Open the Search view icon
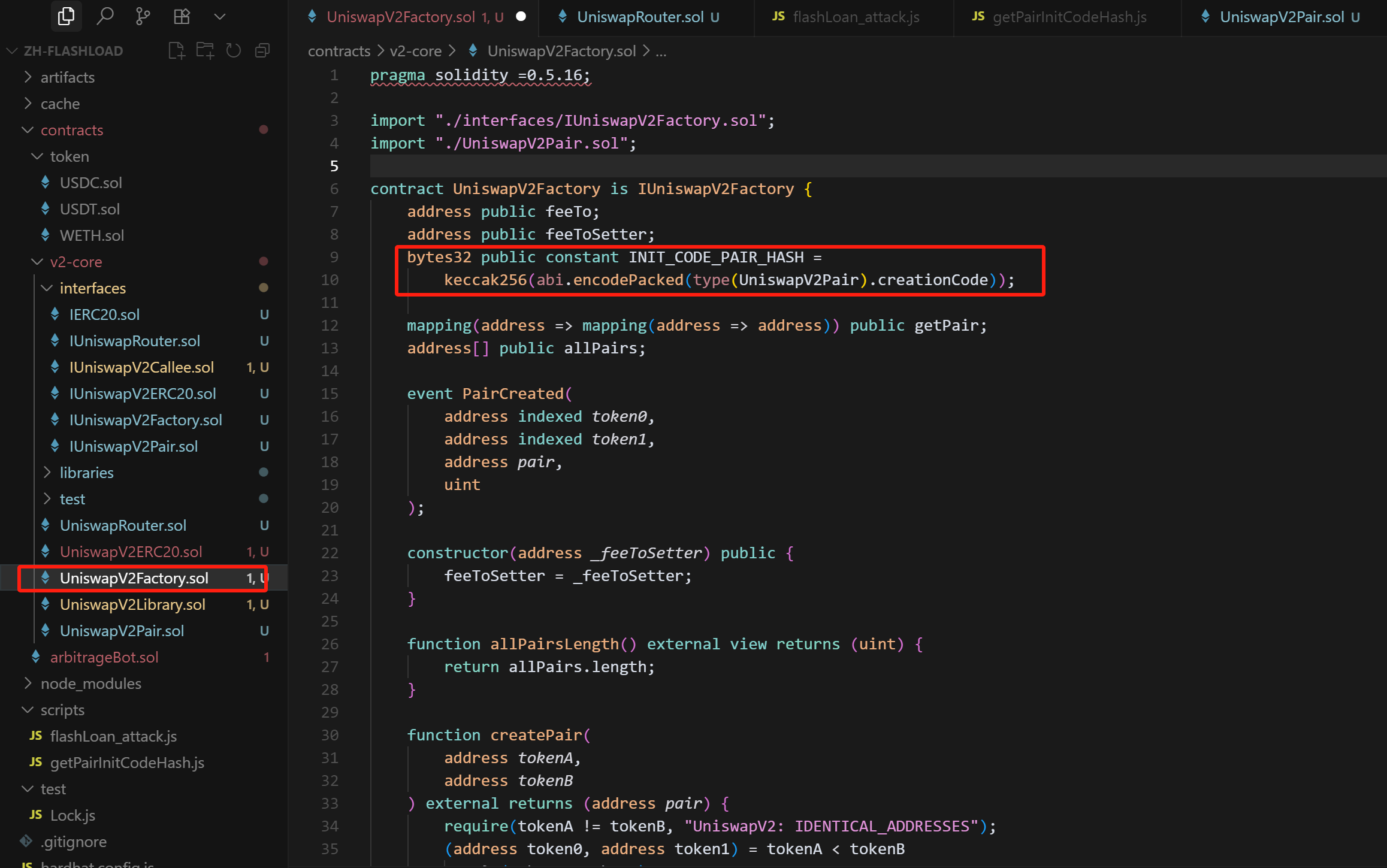The height and width of the screenshot is (868, 1387). [x=105, y=16]
